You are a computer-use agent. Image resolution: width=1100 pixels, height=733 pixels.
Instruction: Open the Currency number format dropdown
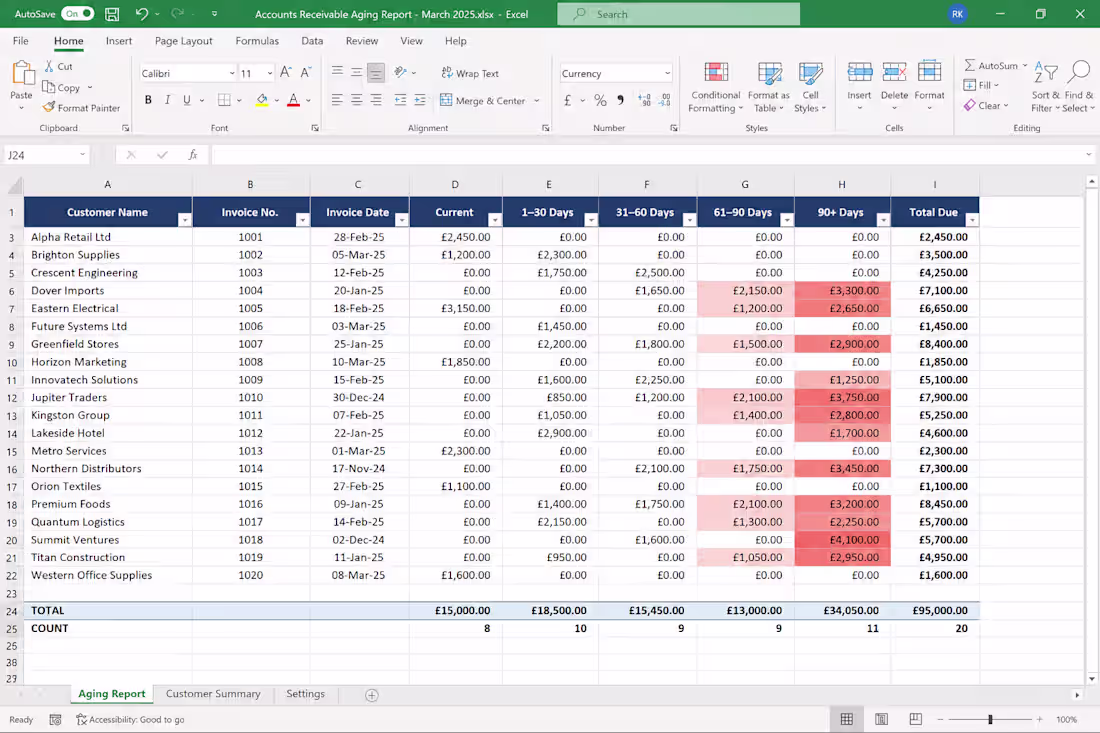click(x=667, y=73)
